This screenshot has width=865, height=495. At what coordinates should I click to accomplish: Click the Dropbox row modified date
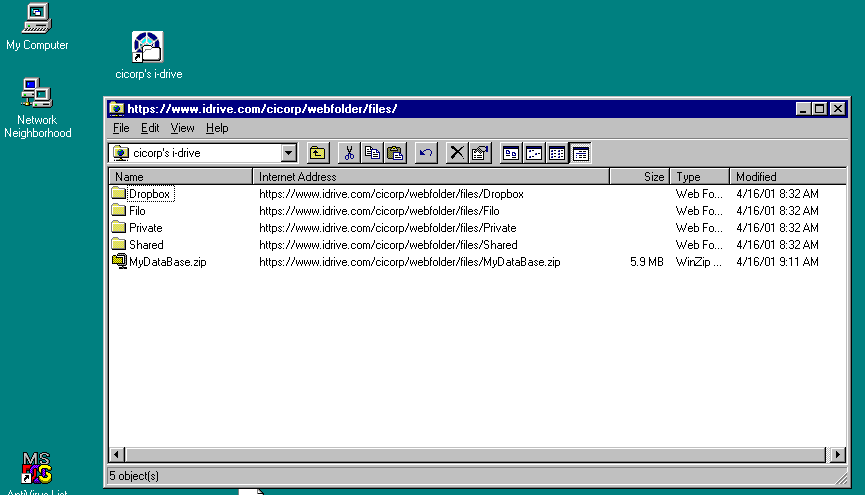click(777, 194)
